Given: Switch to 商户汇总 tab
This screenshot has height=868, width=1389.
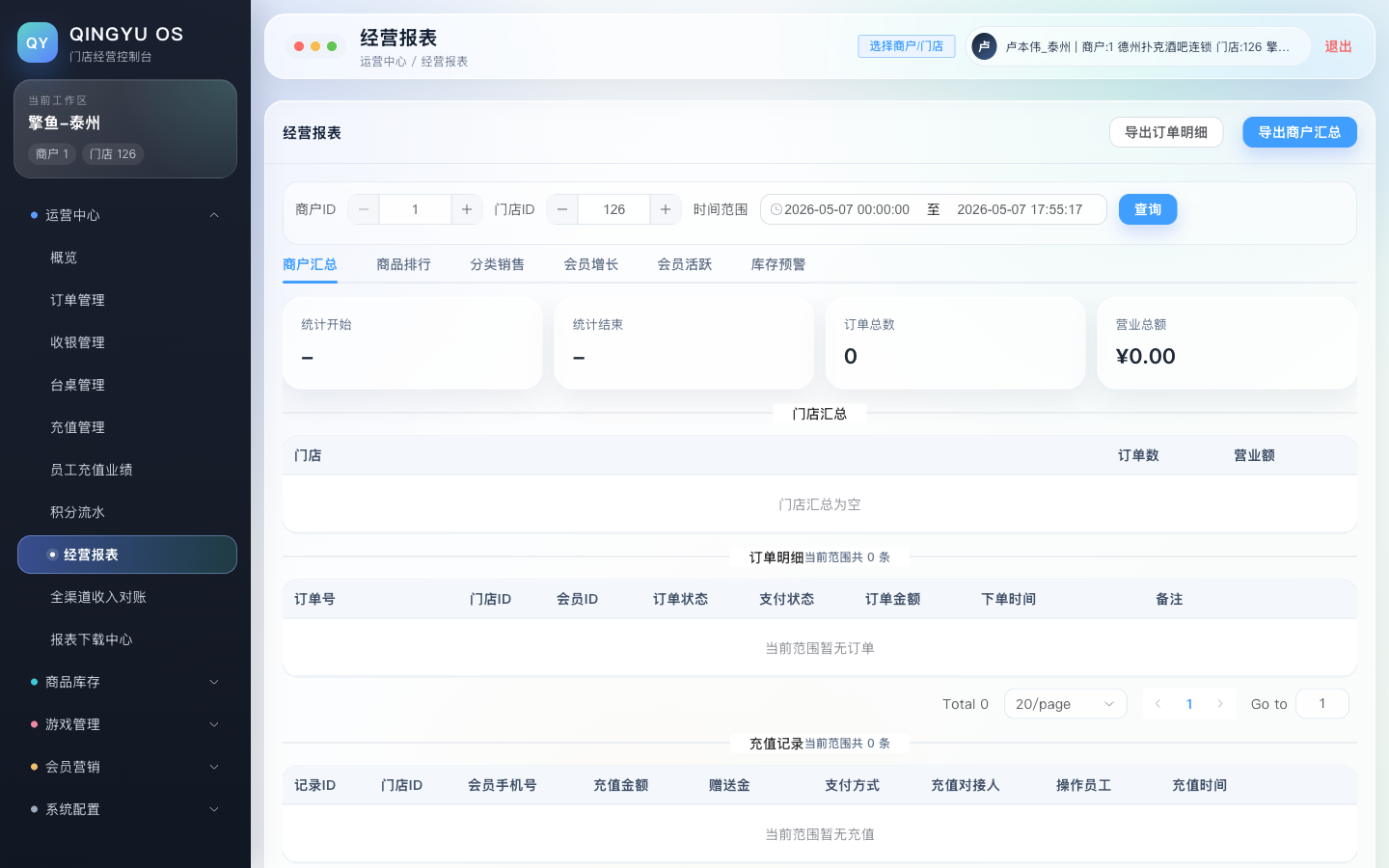Looking at the screenshot, I should tap(310, 264).
